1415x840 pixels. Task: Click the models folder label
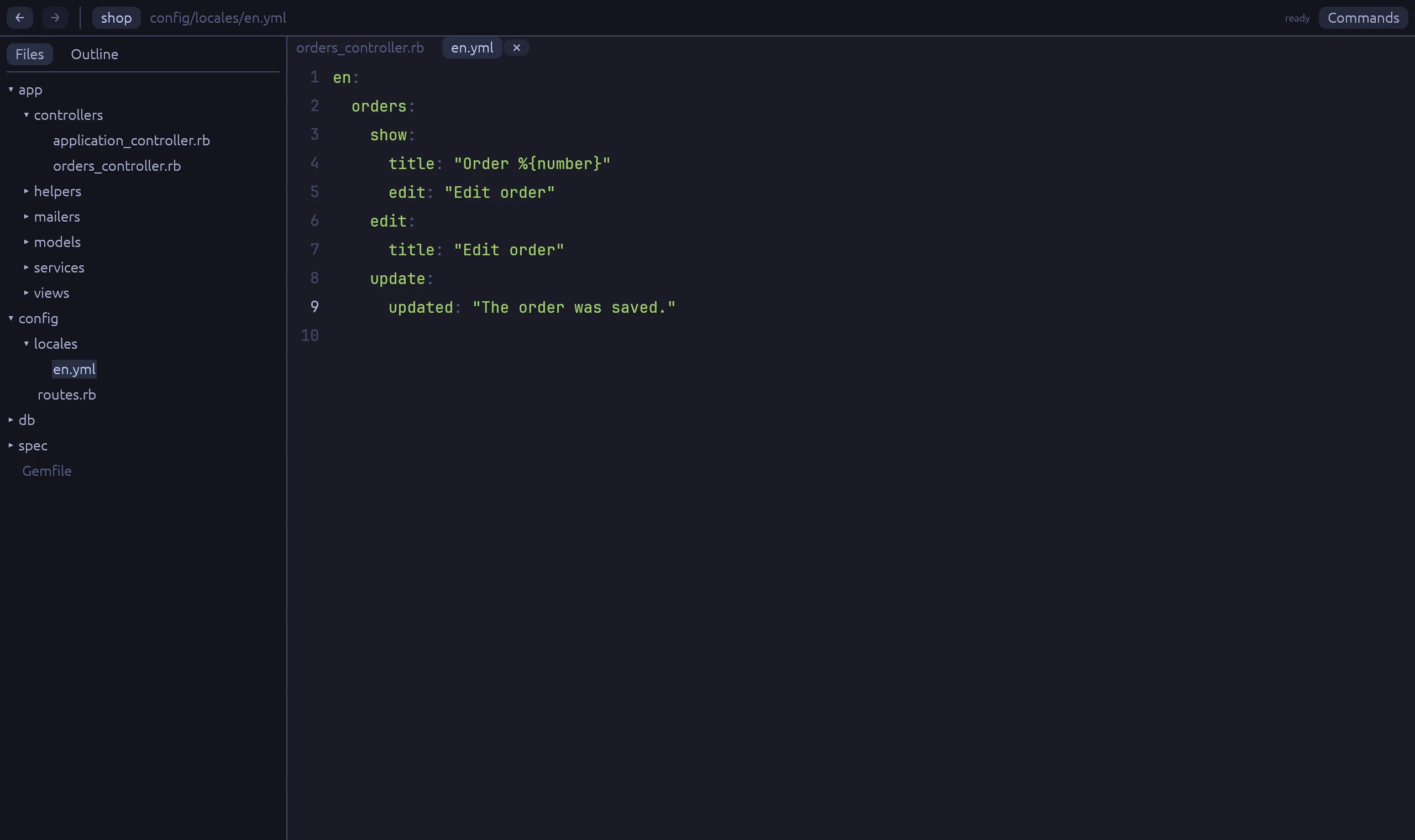(57, 242)
